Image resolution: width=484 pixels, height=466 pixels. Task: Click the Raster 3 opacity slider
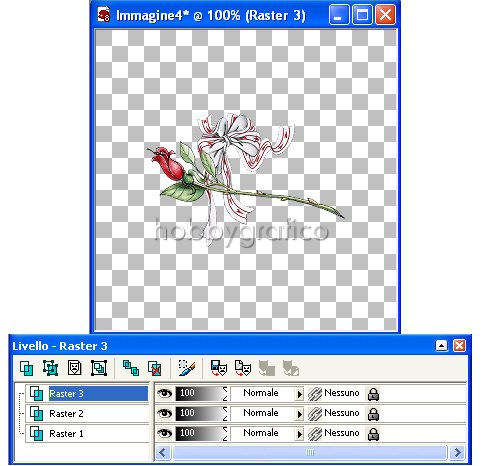tap(201, 393)
